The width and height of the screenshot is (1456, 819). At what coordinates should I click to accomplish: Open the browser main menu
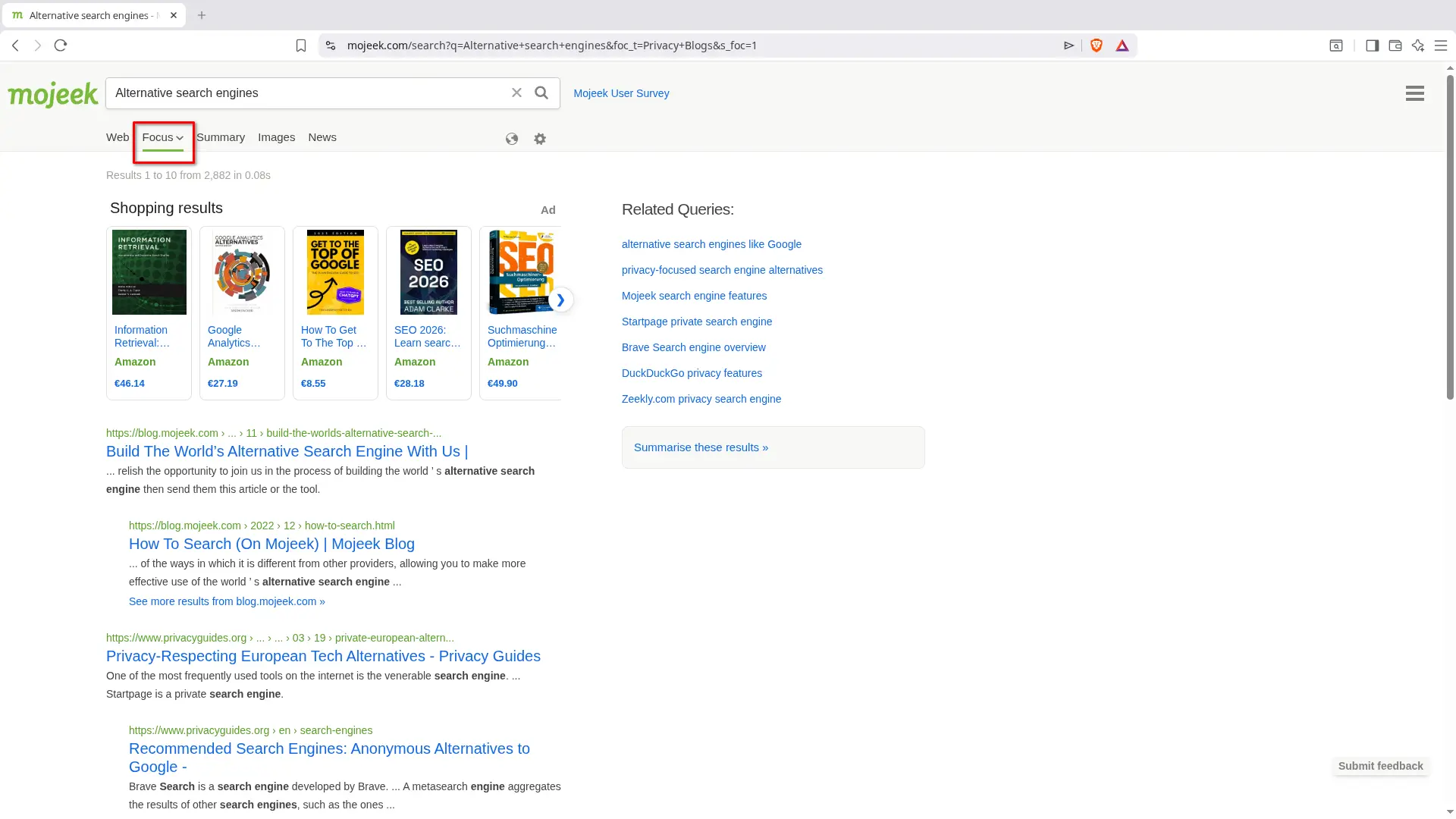[x=1441, y=45]
